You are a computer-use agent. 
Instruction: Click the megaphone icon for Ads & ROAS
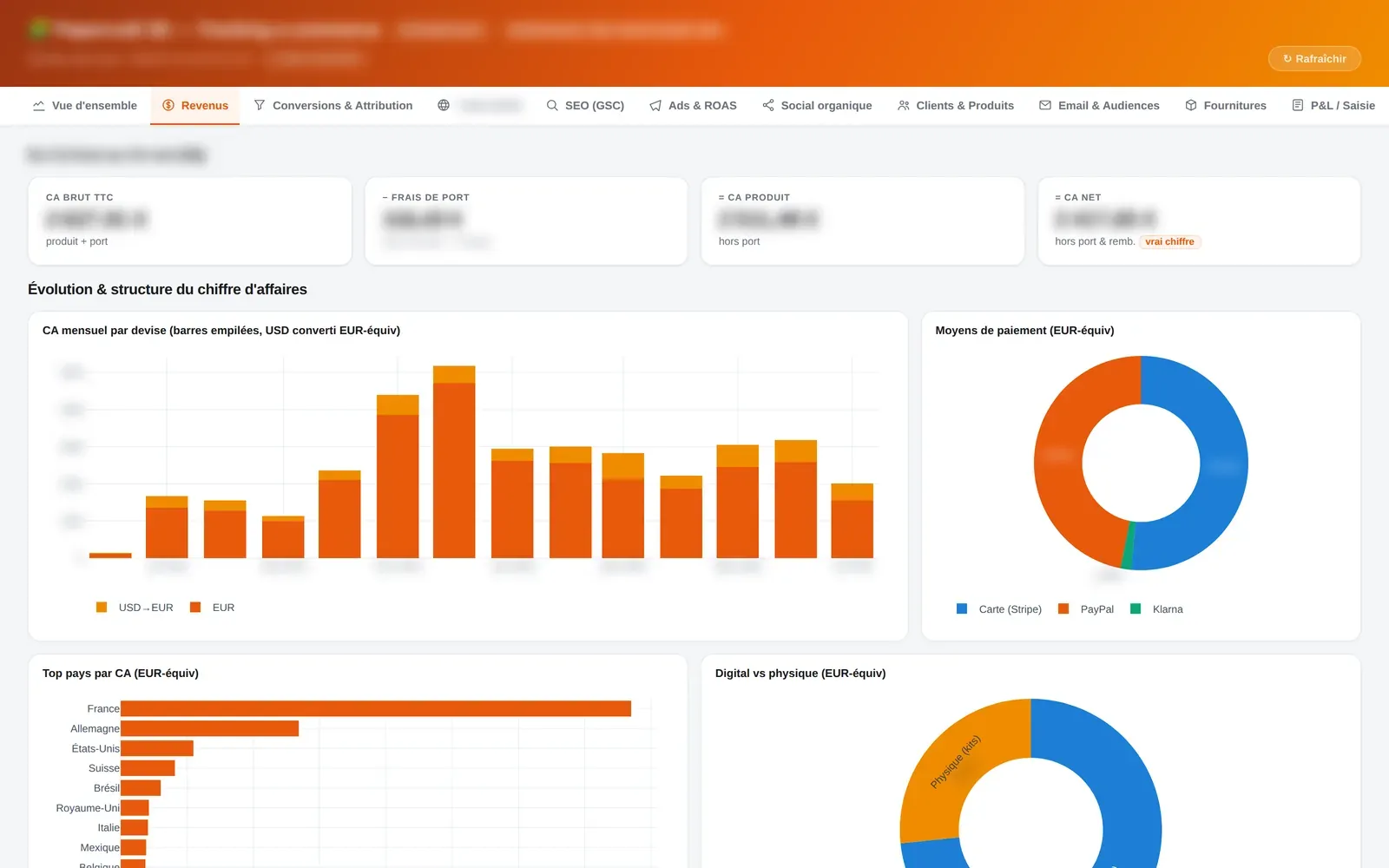pos(655,105)
